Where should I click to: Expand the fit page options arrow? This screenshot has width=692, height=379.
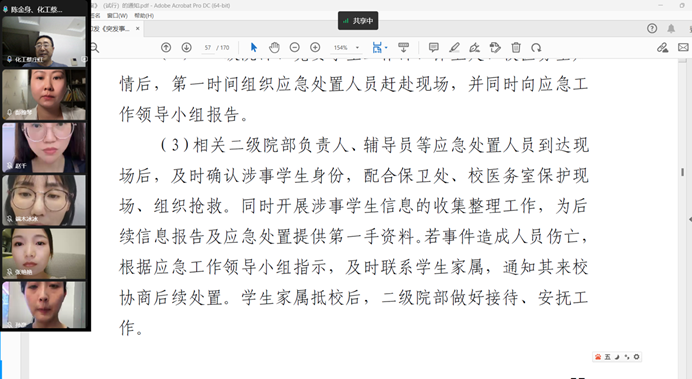pyautogui.click(x=386, y=48)
